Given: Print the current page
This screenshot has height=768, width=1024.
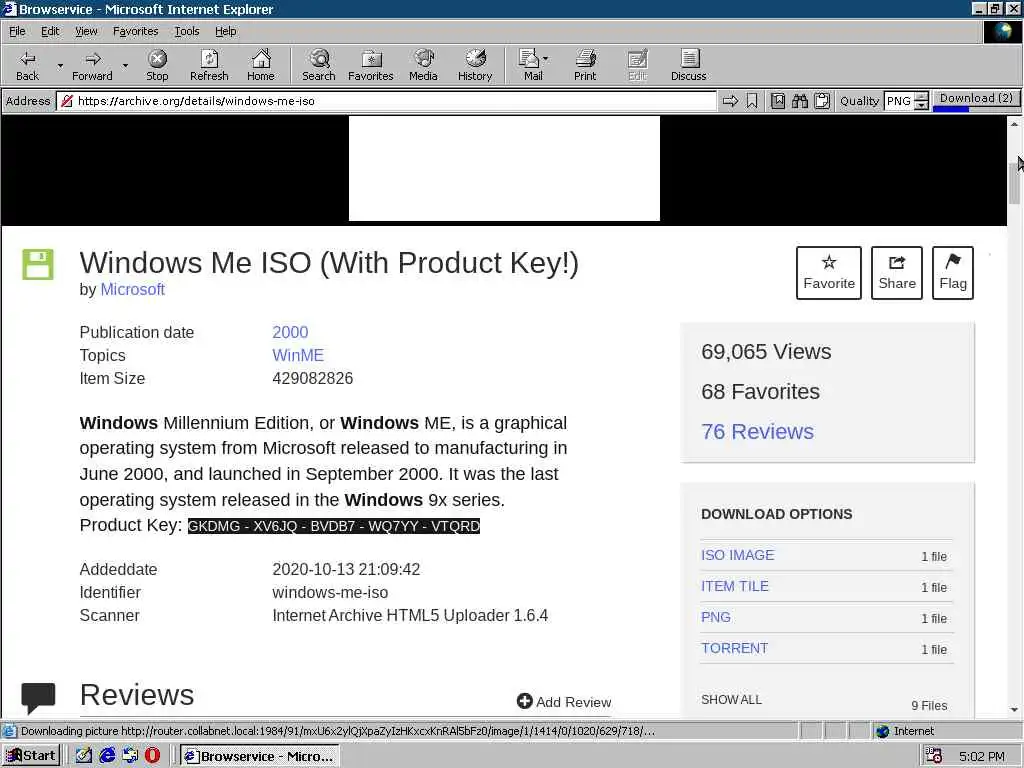Looking at the screenshot, I should coord(585,65).
